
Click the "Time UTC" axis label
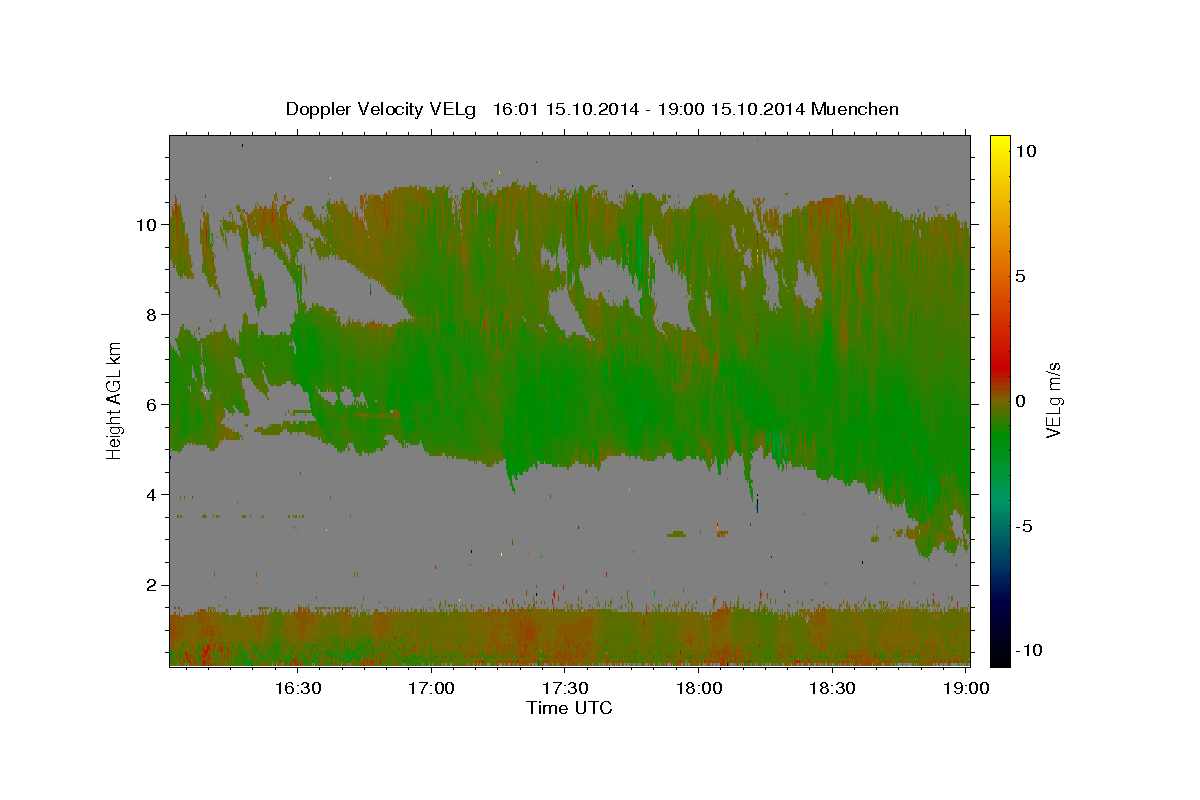point(569,708)
